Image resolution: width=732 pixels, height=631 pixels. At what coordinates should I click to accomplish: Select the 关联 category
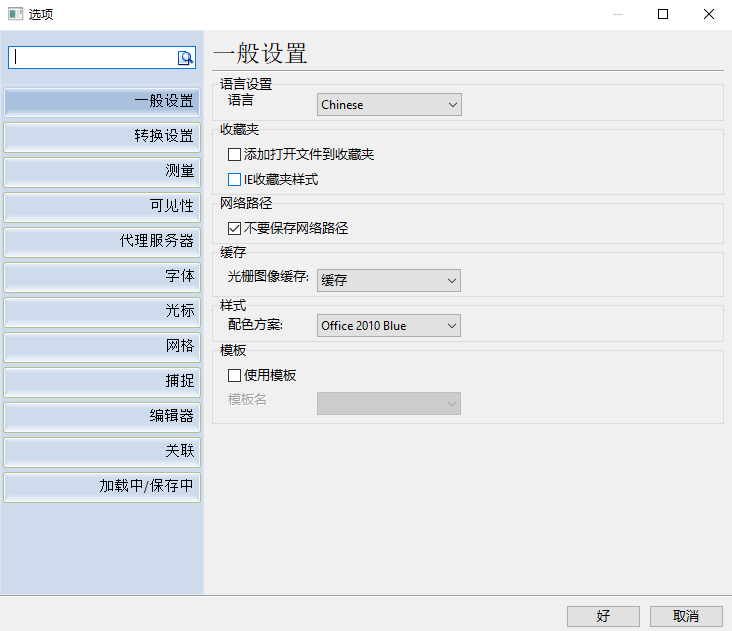pos(102,452)
